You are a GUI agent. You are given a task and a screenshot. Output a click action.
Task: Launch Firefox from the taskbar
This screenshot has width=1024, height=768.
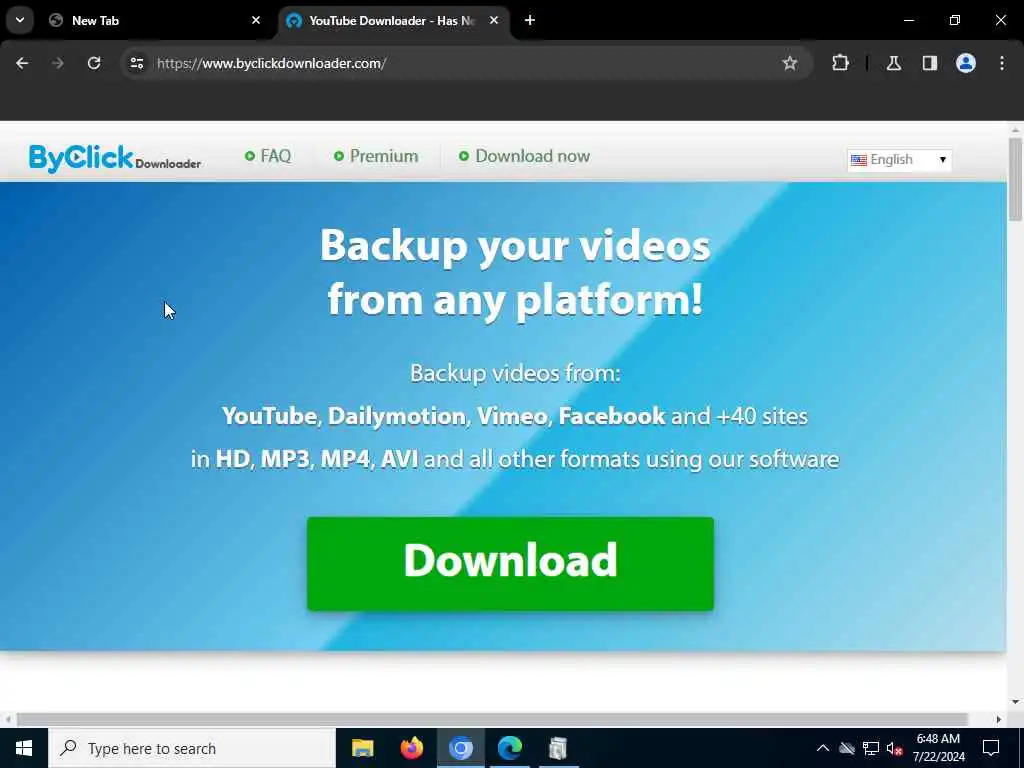click(411, 748)
